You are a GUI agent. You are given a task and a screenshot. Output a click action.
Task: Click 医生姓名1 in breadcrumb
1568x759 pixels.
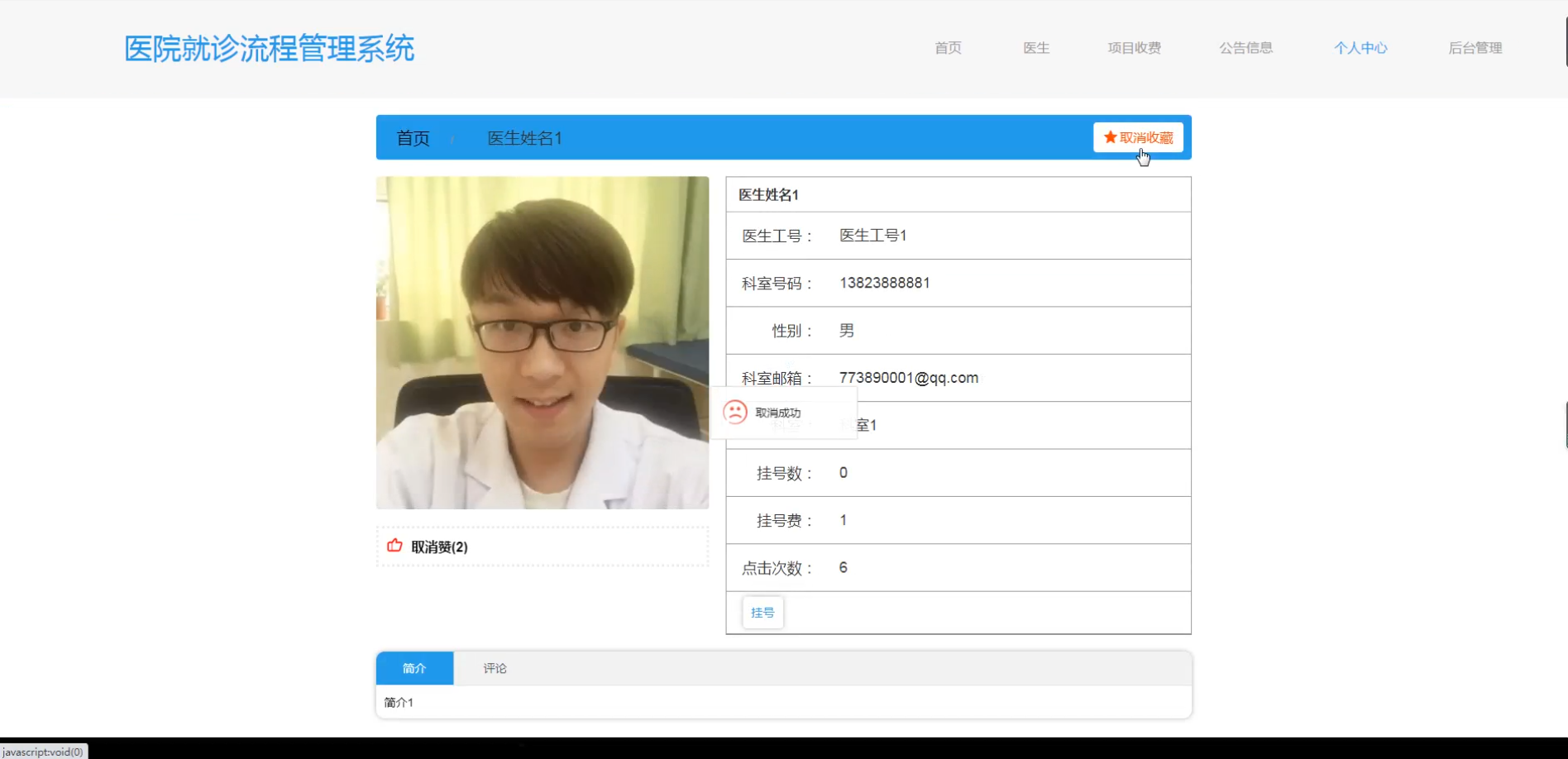[524, 138]
